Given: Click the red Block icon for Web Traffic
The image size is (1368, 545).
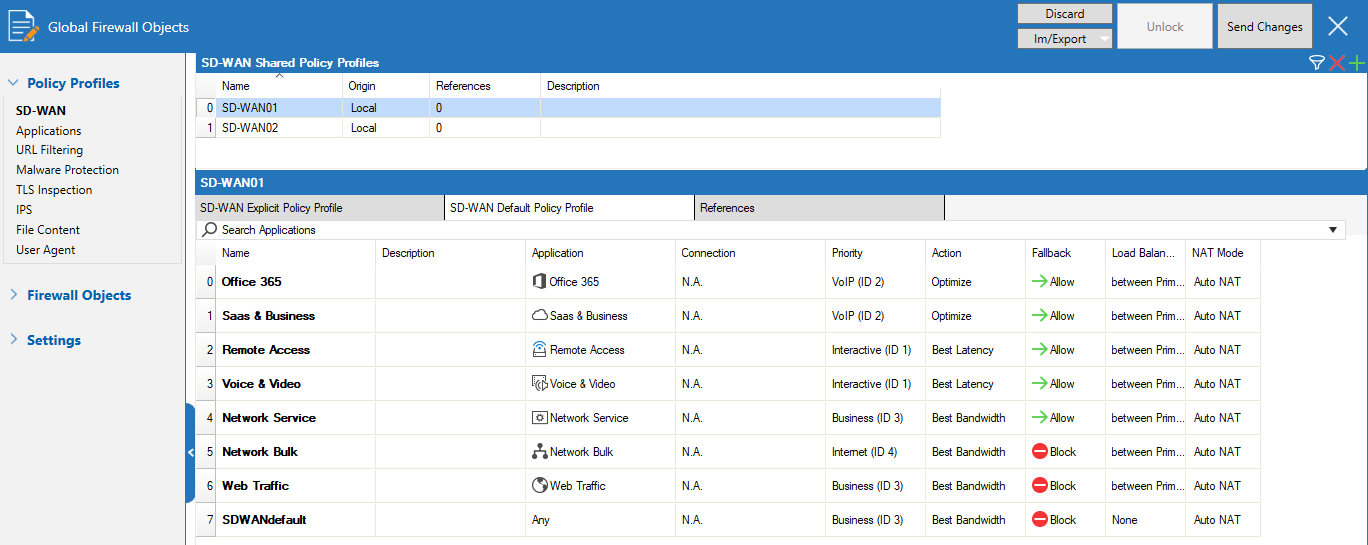Looking at the screenshot, I should coord(1040,486).
